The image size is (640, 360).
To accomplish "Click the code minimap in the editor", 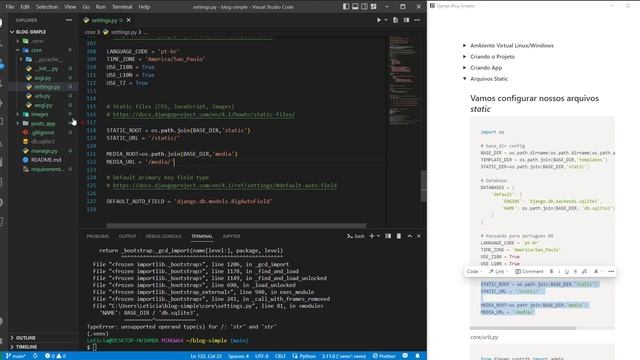I will 403,82.
